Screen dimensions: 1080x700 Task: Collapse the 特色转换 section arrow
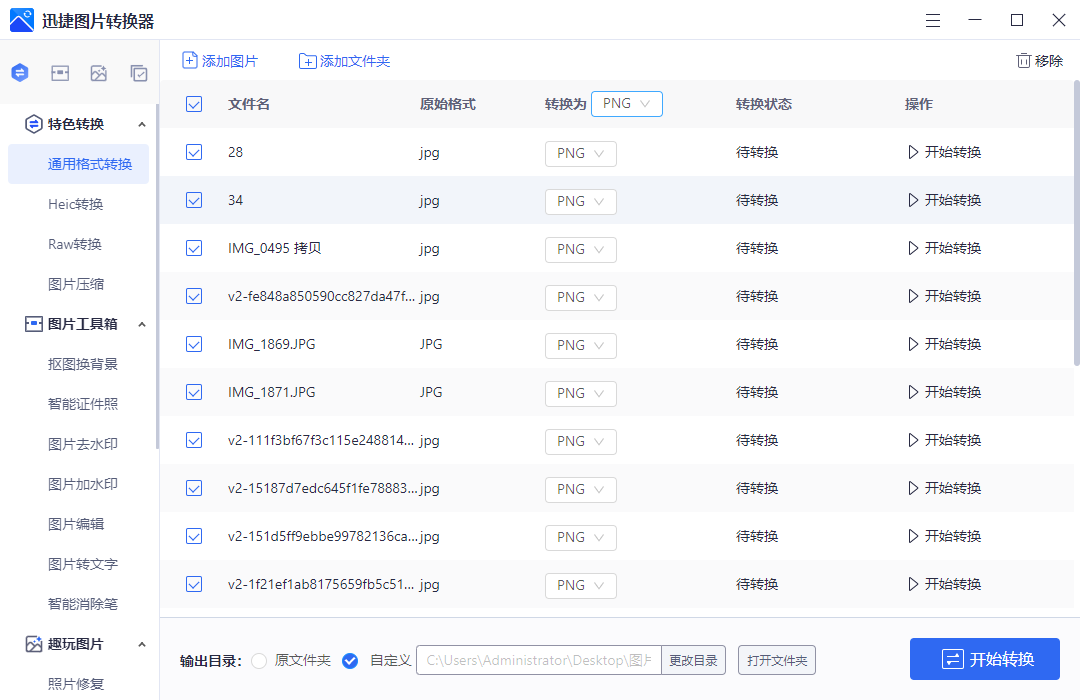point(142,125)
